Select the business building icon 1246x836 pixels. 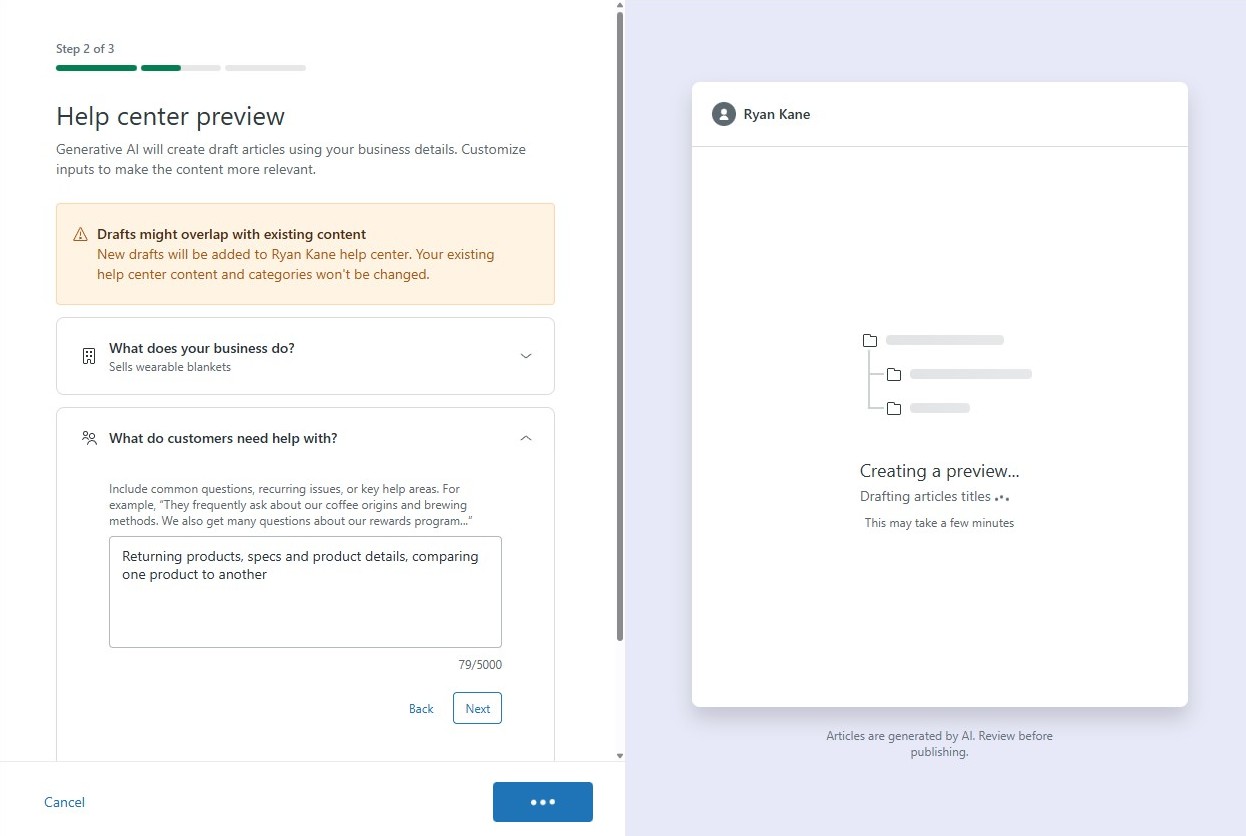(88, 355)
